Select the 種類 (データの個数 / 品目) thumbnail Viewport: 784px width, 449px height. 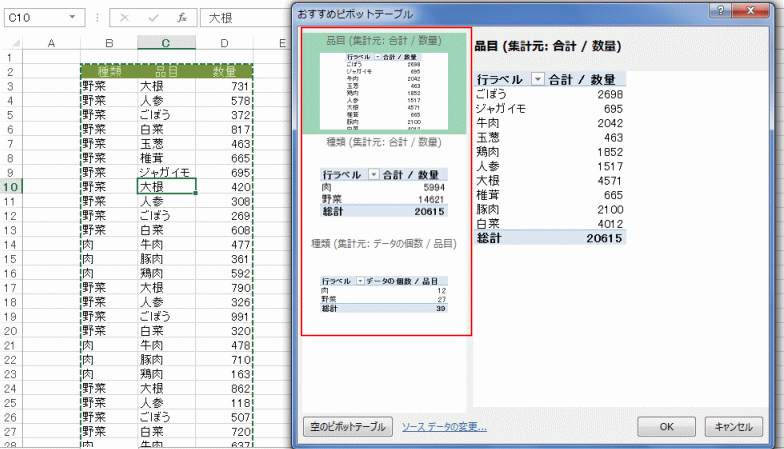[386, 280]
